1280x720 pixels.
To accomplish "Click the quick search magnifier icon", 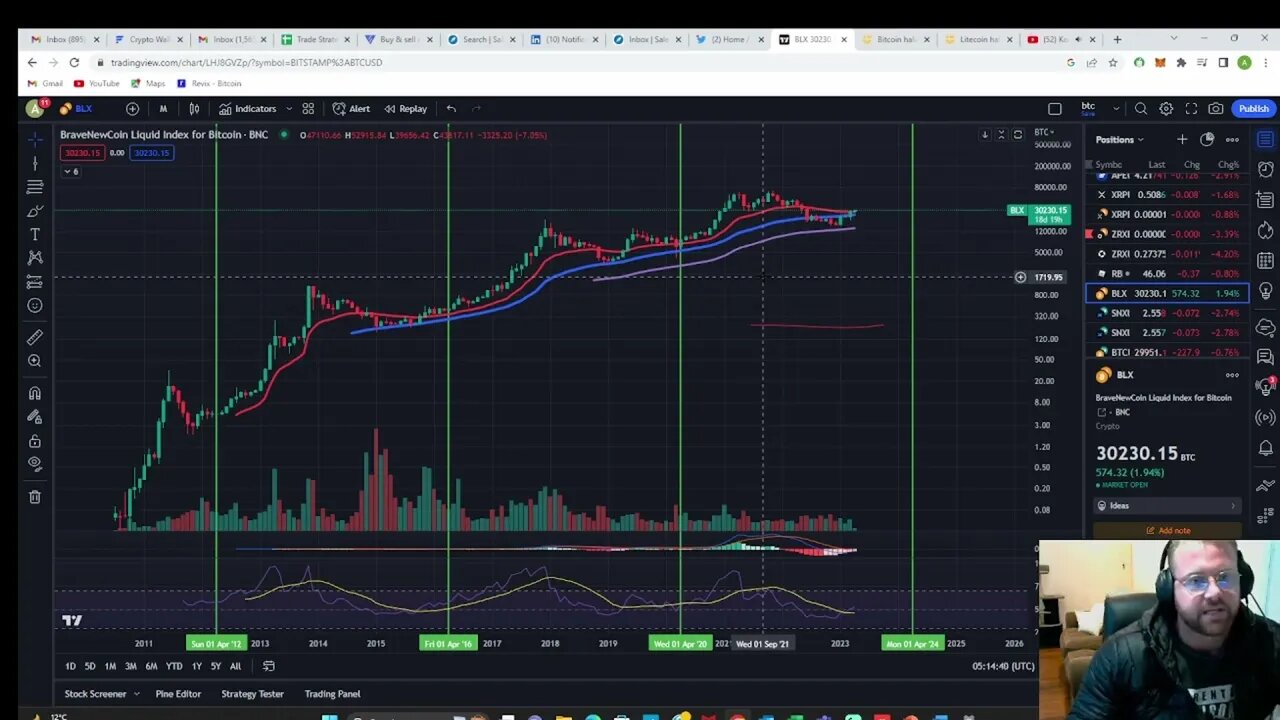I will [x=1141, y=109].
